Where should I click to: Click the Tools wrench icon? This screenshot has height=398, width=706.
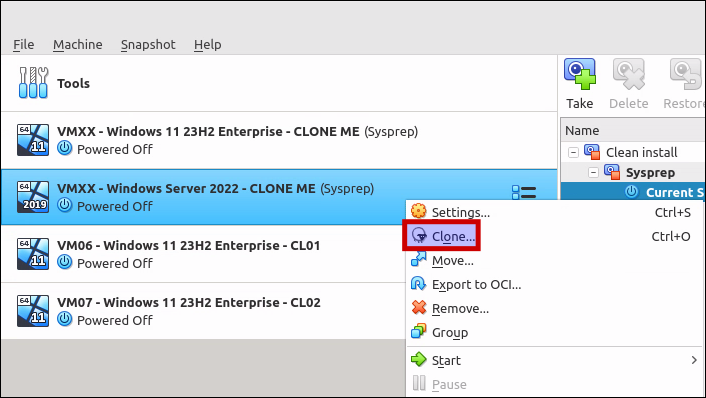click(x=33, y=83)
